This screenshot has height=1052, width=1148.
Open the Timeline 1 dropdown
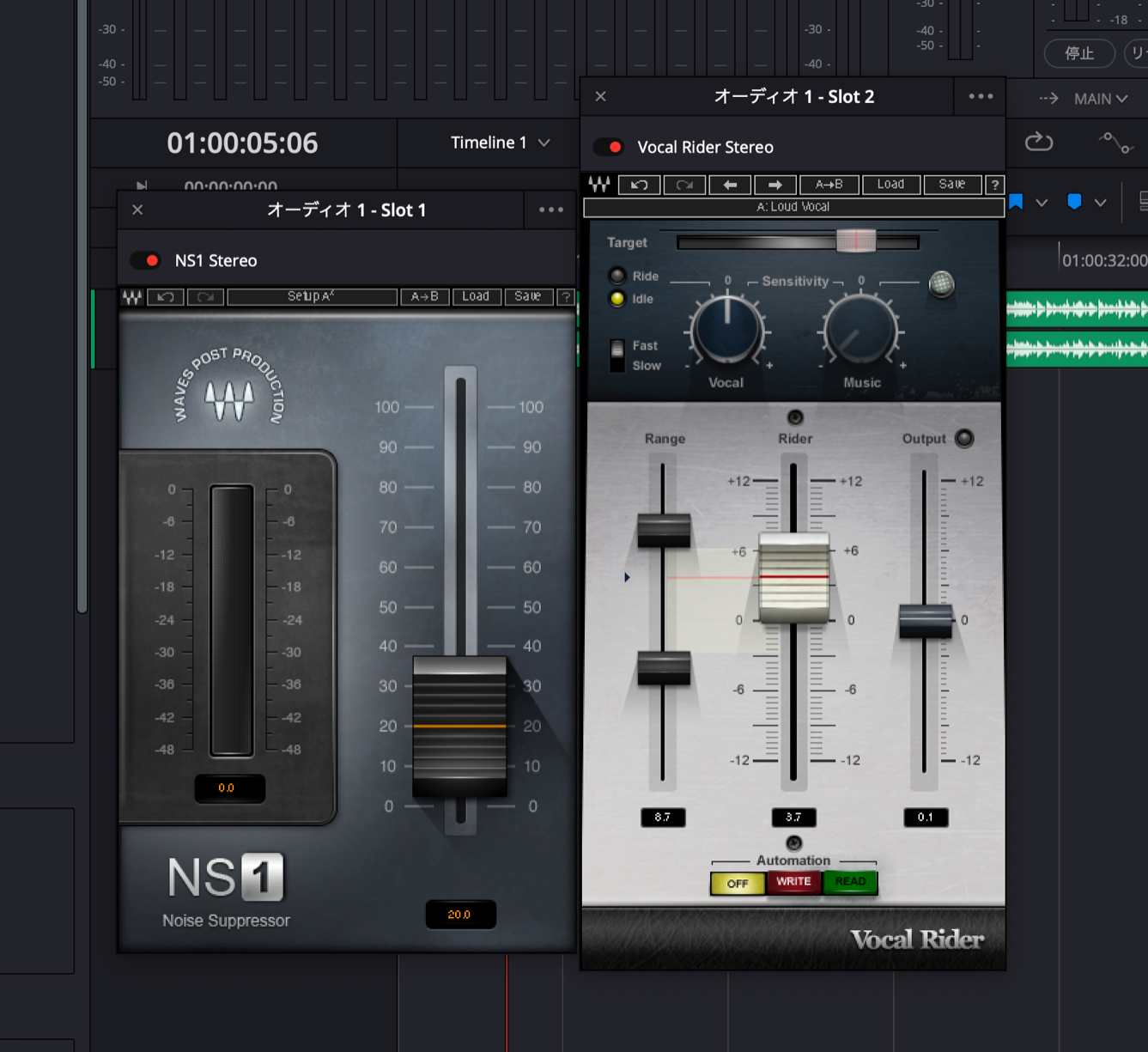pos(500,143)
